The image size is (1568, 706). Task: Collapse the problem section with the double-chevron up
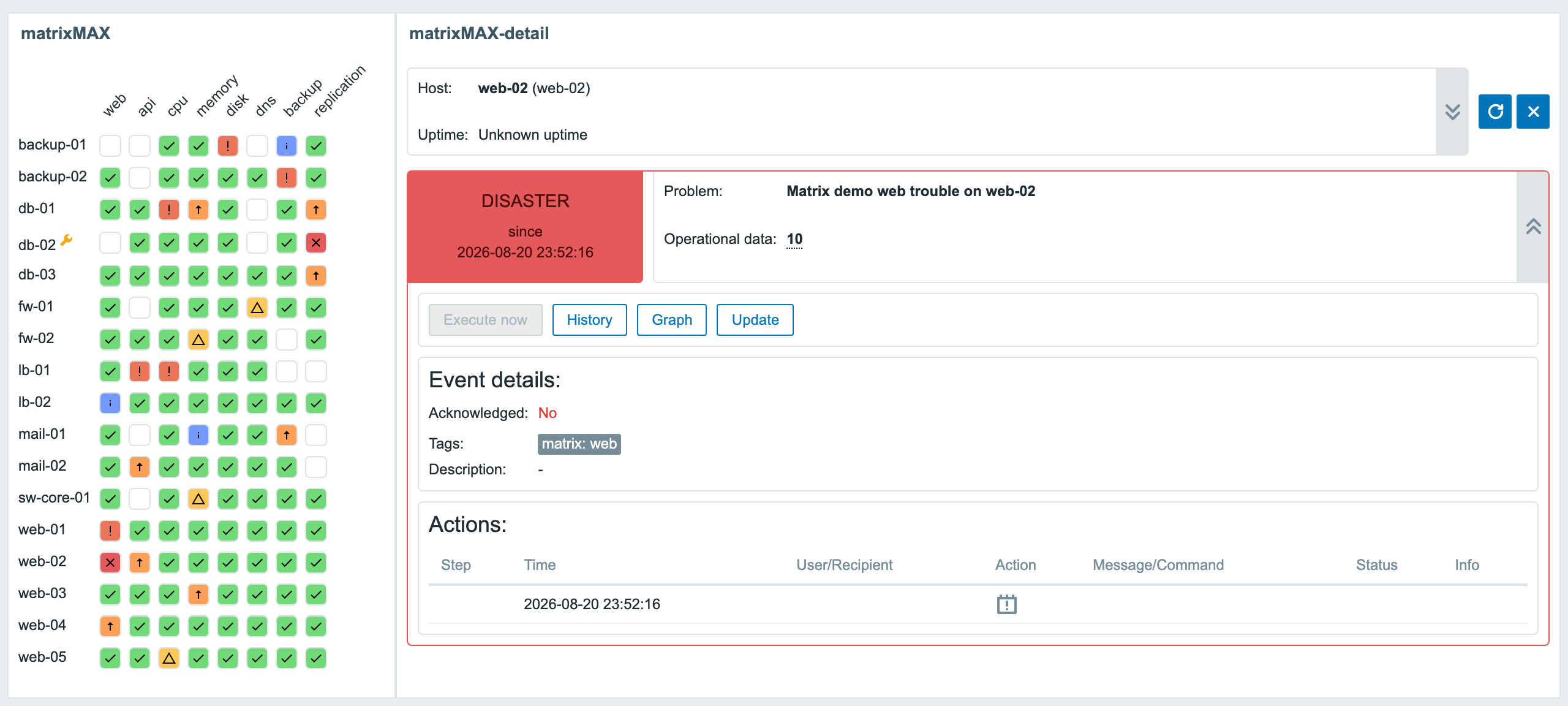(1533, 227)
